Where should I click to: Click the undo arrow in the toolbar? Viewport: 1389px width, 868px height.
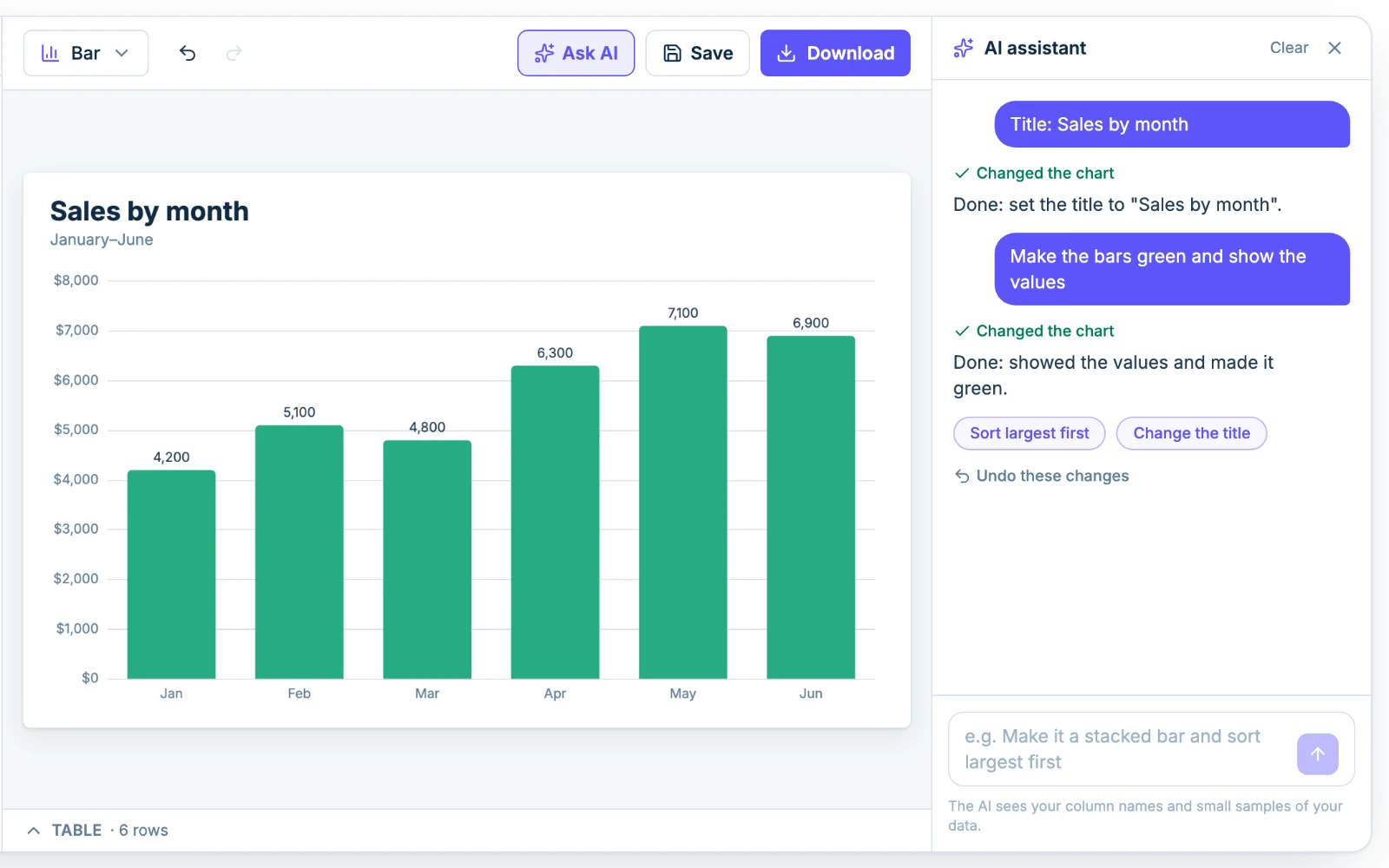188,53
